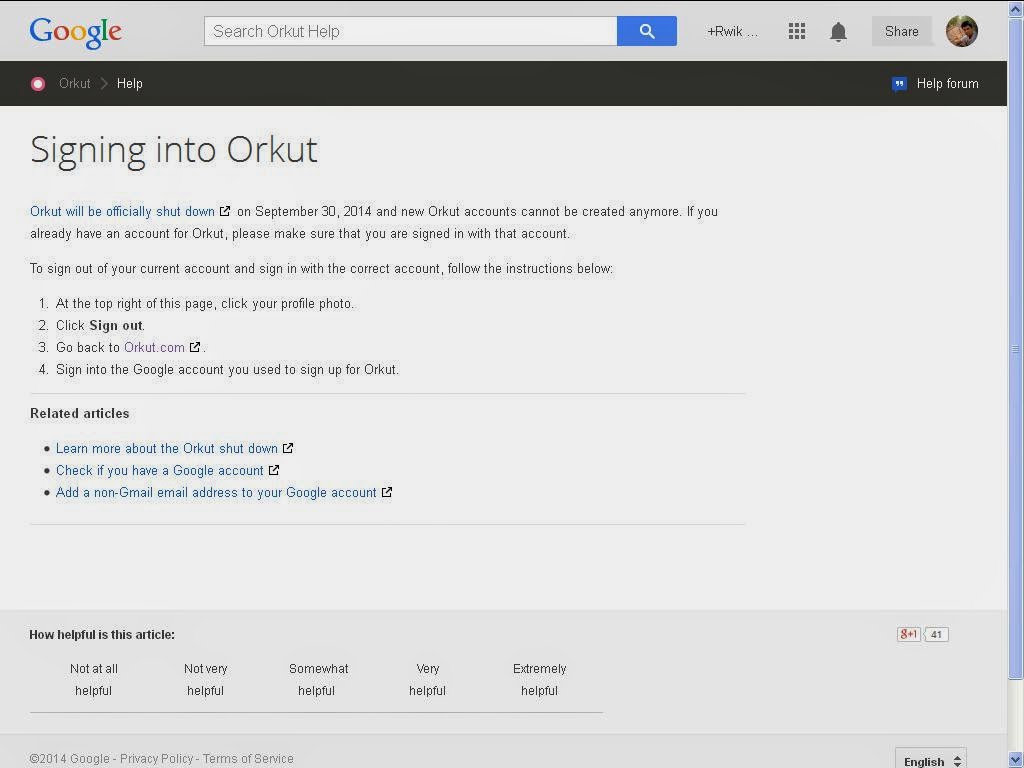The image size is (1024, 768).
Task: Click the +1 count bubble showing 41
Action: [x=936, y=634]
